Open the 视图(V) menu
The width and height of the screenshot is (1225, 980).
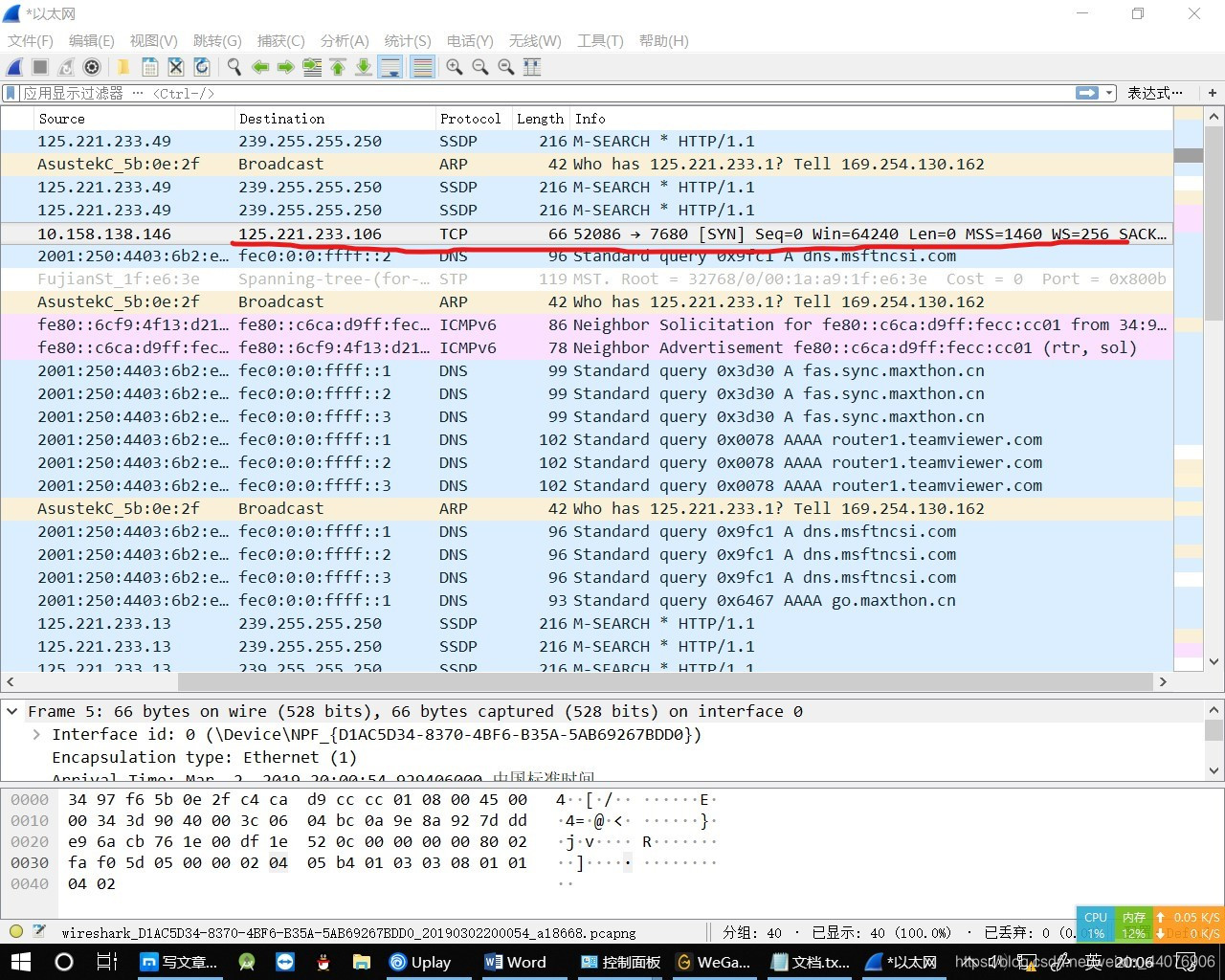coord(153,40)
